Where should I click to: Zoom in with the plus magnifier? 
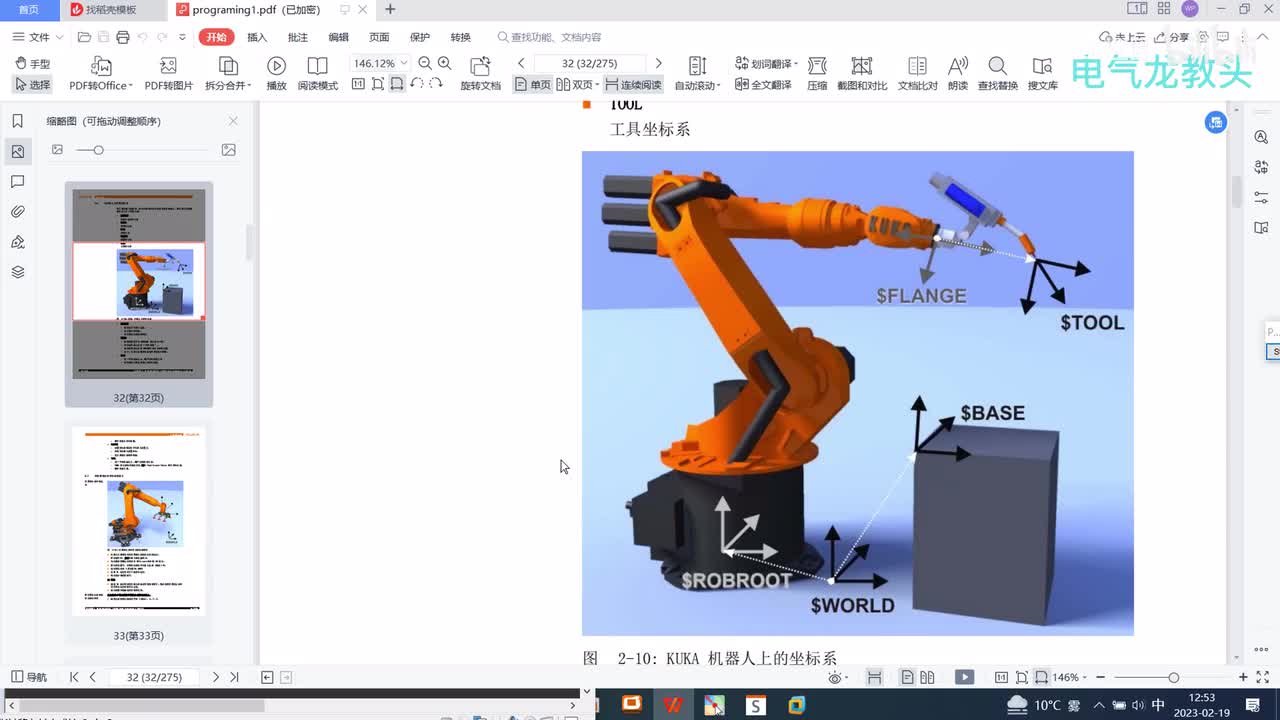coord(444,63)
